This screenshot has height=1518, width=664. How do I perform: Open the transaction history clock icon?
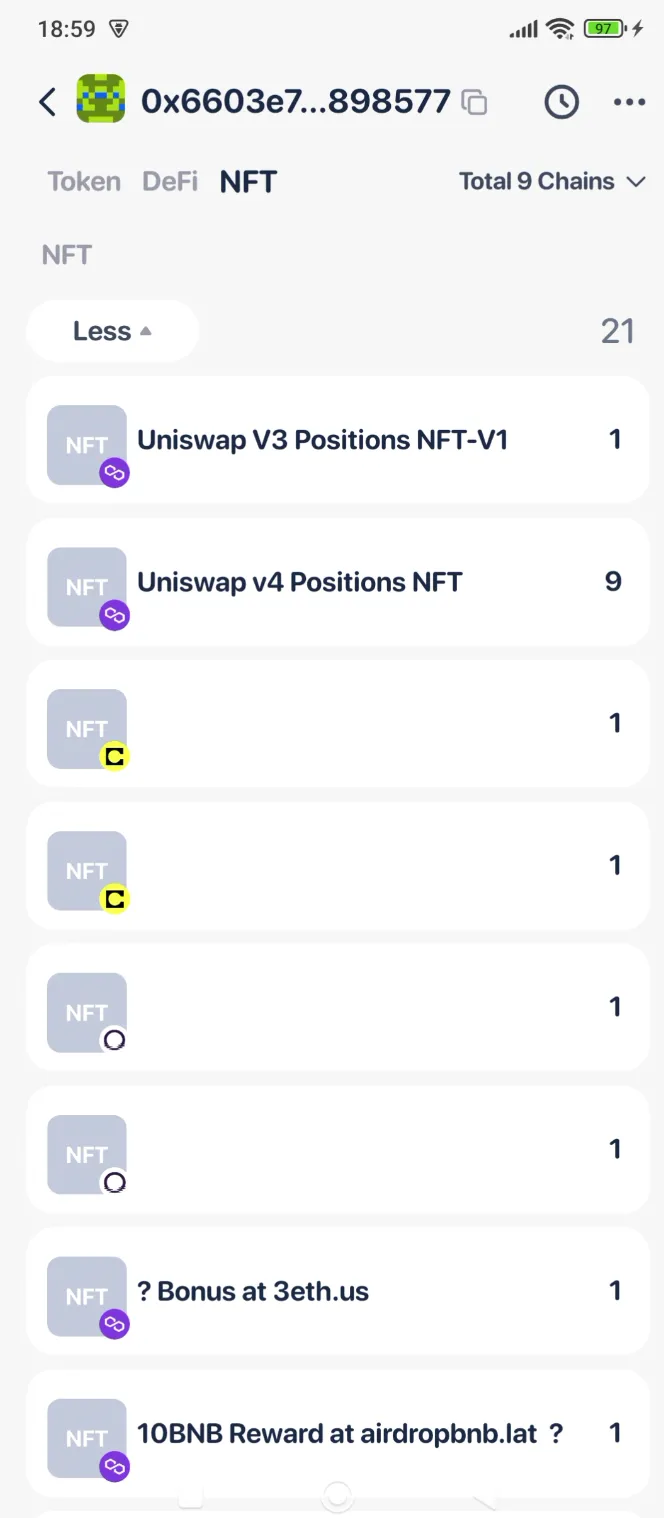click(561, 102)
